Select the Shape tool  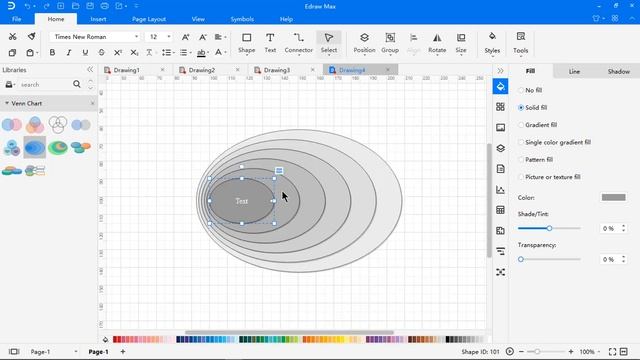(247, 43)
